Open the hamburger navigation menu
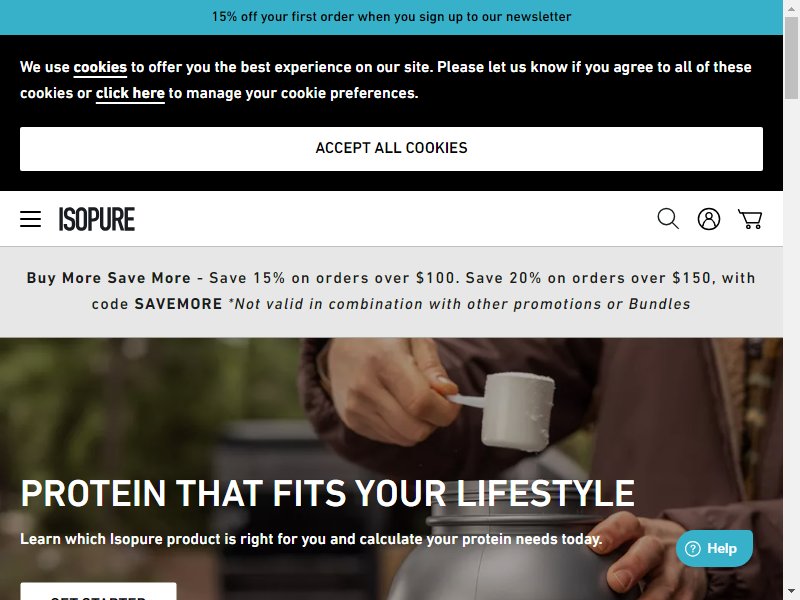Image resolution: width=800 pixels, height=600 pixels. (31, 219)
